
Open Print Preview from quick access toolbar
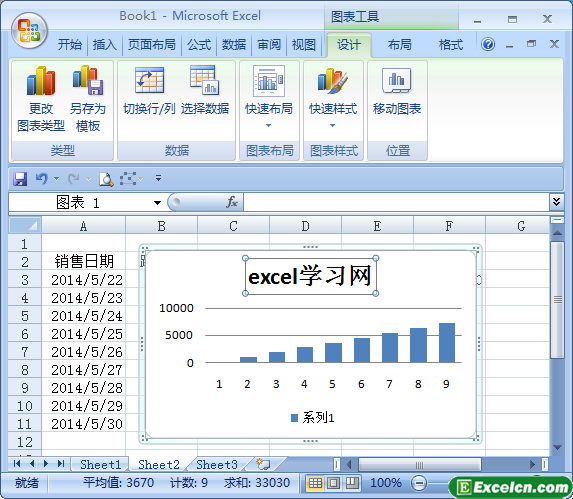pos(106,179)
